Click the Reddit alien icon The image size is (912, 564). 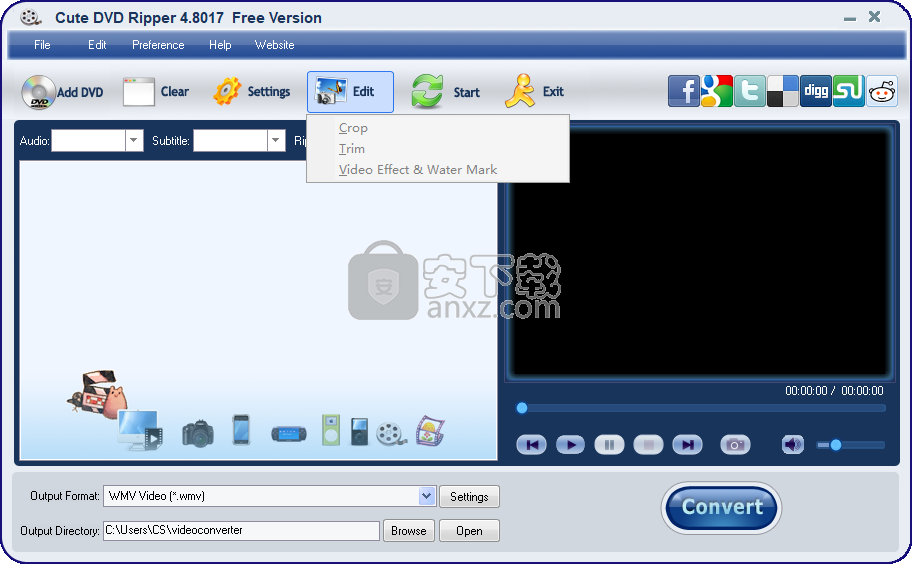[x=882, y=91]
